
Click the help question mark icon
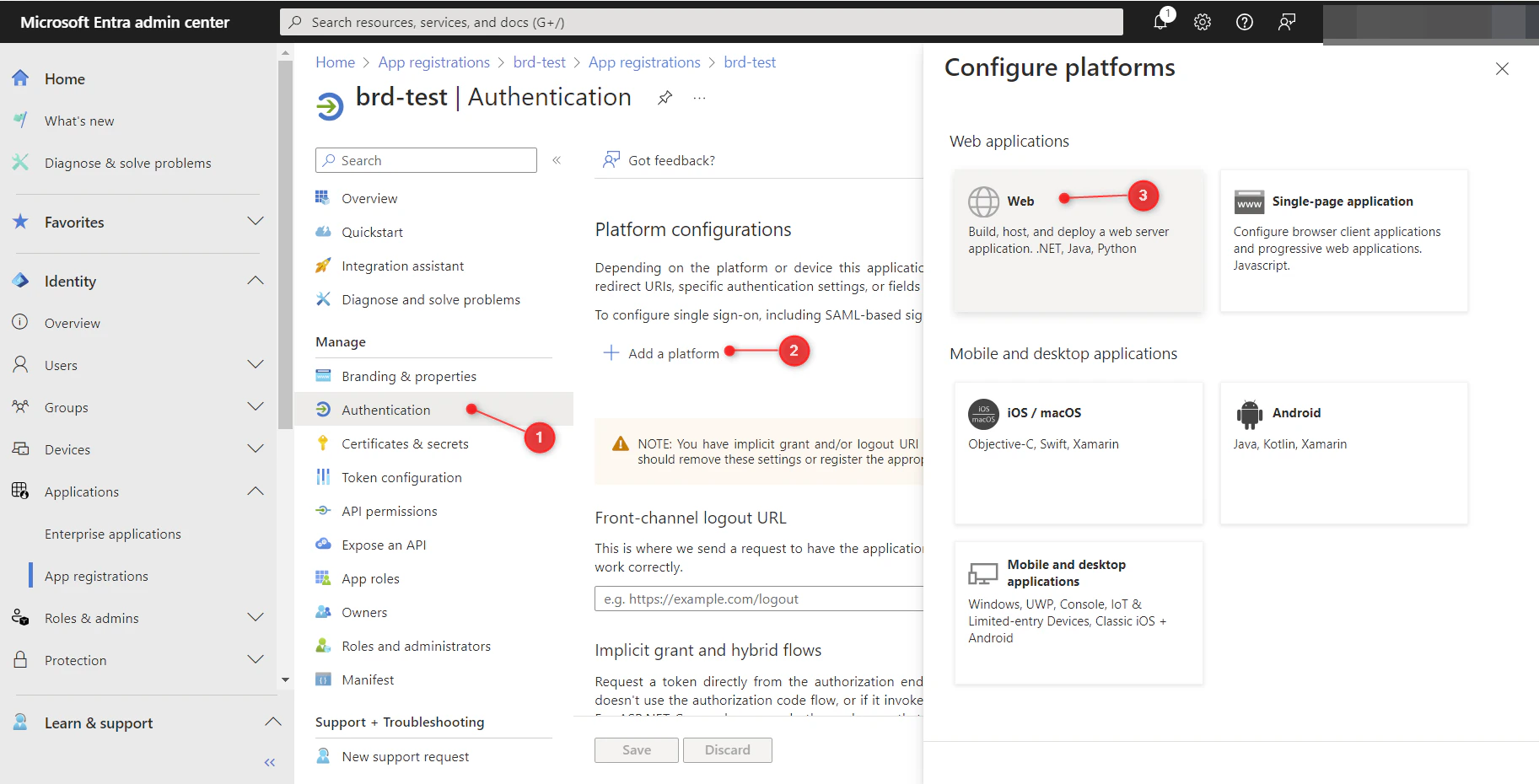tap(1245, 22)
